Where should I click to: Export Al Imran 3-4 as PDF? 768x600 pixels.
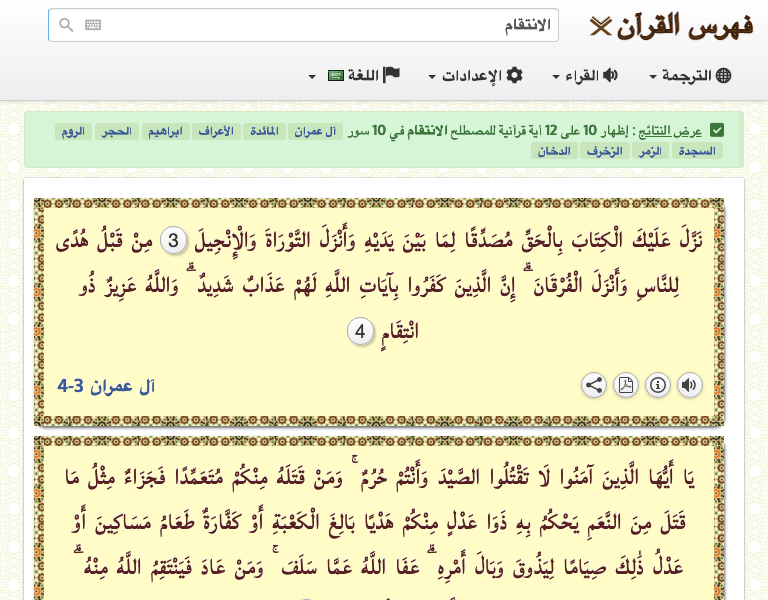(625, 385)
